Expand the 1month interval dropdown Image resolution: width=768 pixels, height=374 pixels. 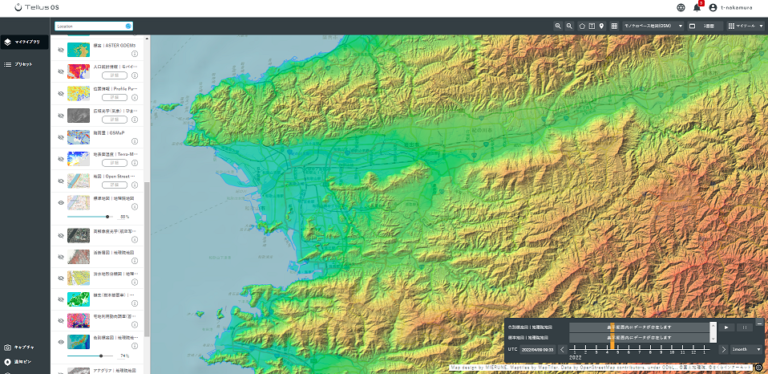746,350
